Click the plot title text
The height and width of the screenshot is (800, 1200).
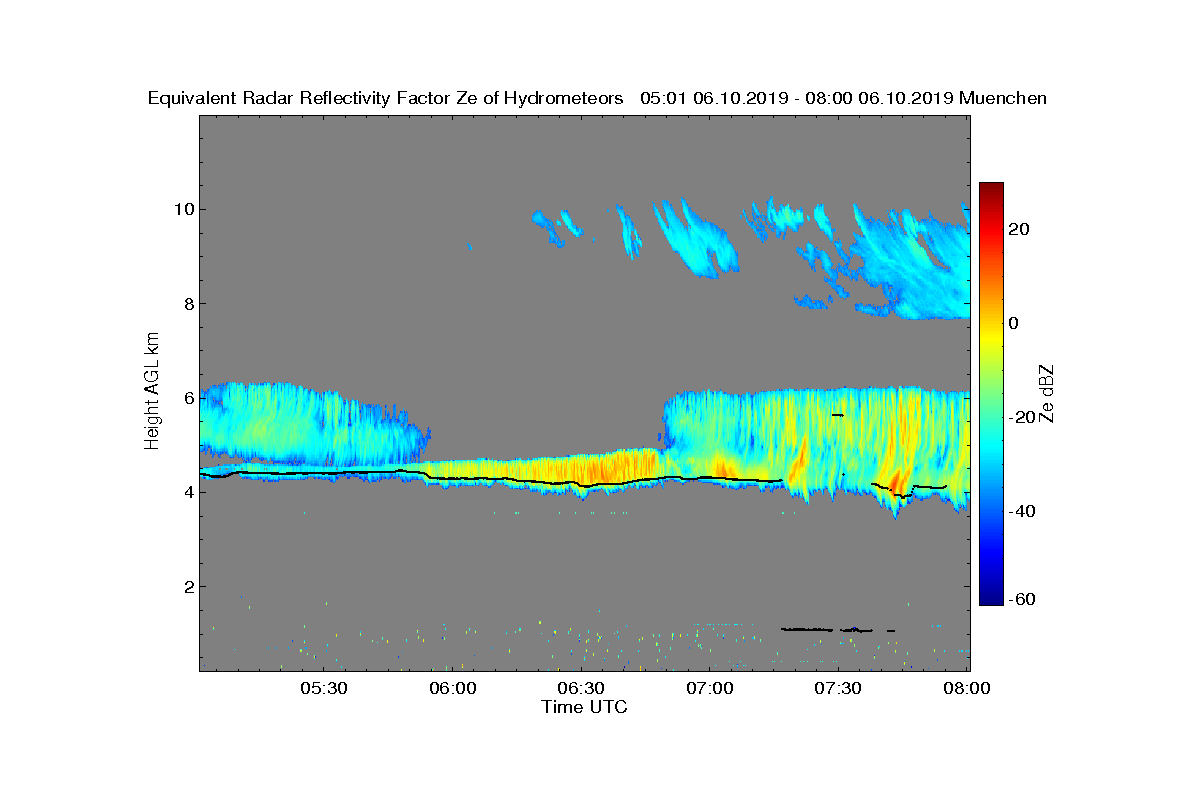coord(597,98)
